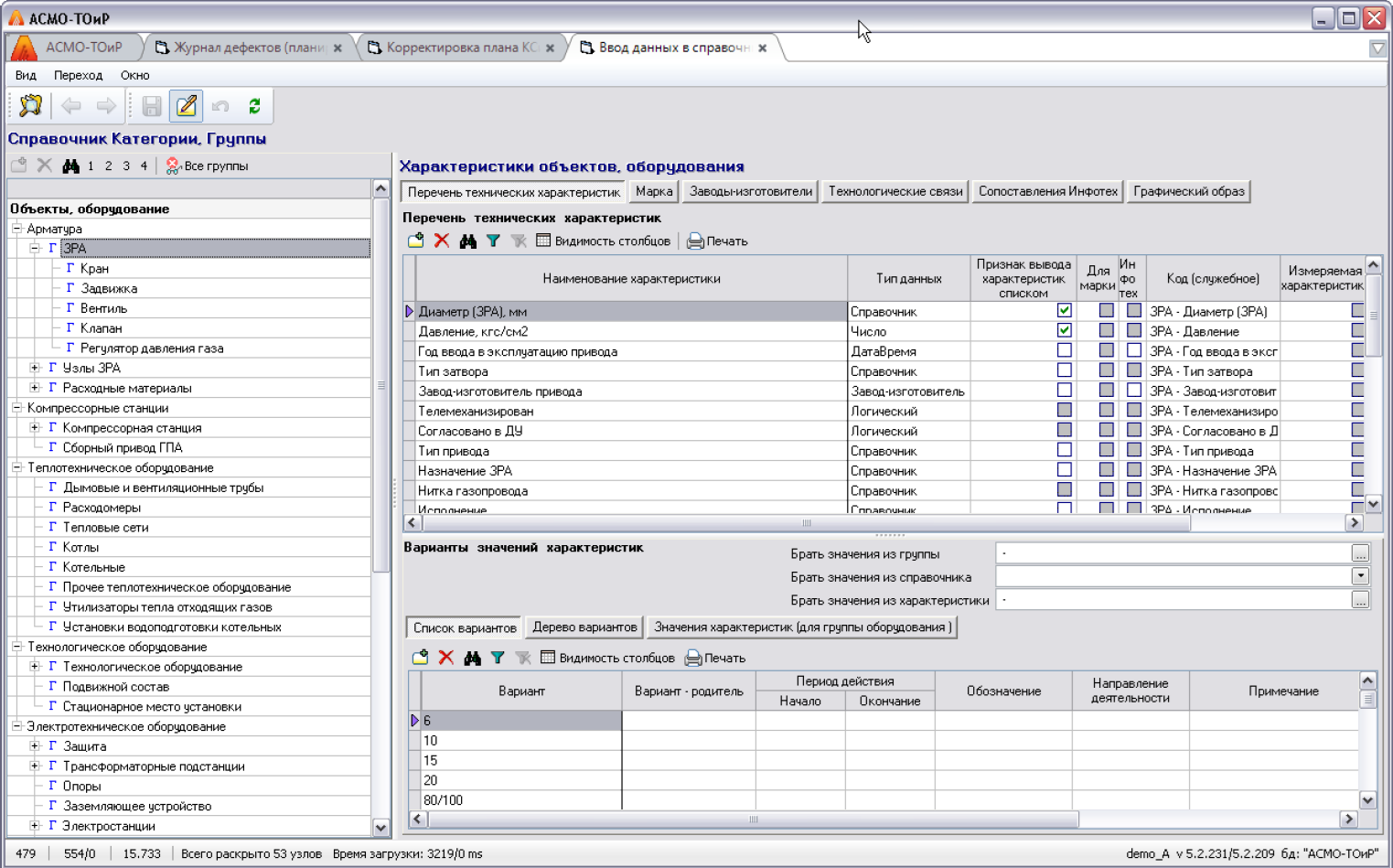Click the add group icon in the tree toolbar

[x=18, y=166]
